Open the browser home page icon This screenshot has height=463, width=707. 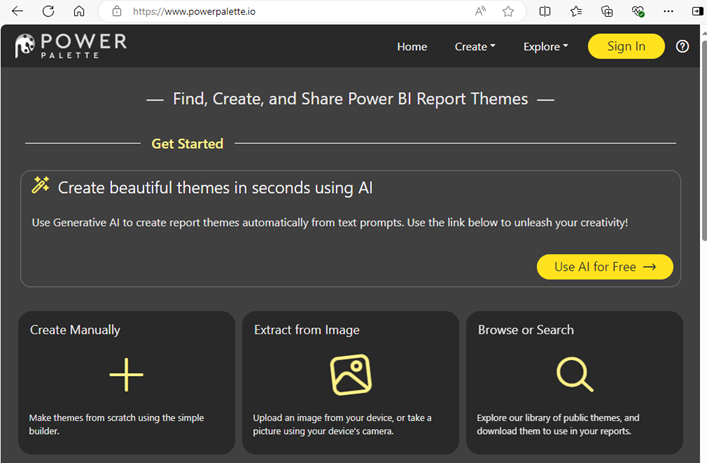pyautogui.click(x=79, y=11)
